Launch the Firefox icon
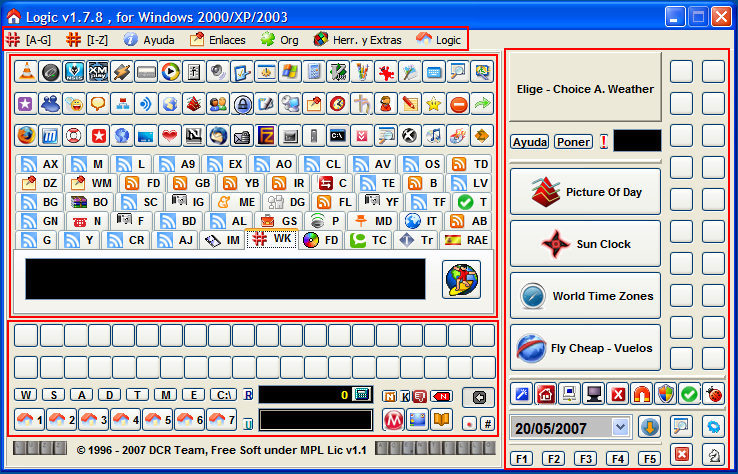This screenshot has height=474, width=738. click(x=26, y=136)
